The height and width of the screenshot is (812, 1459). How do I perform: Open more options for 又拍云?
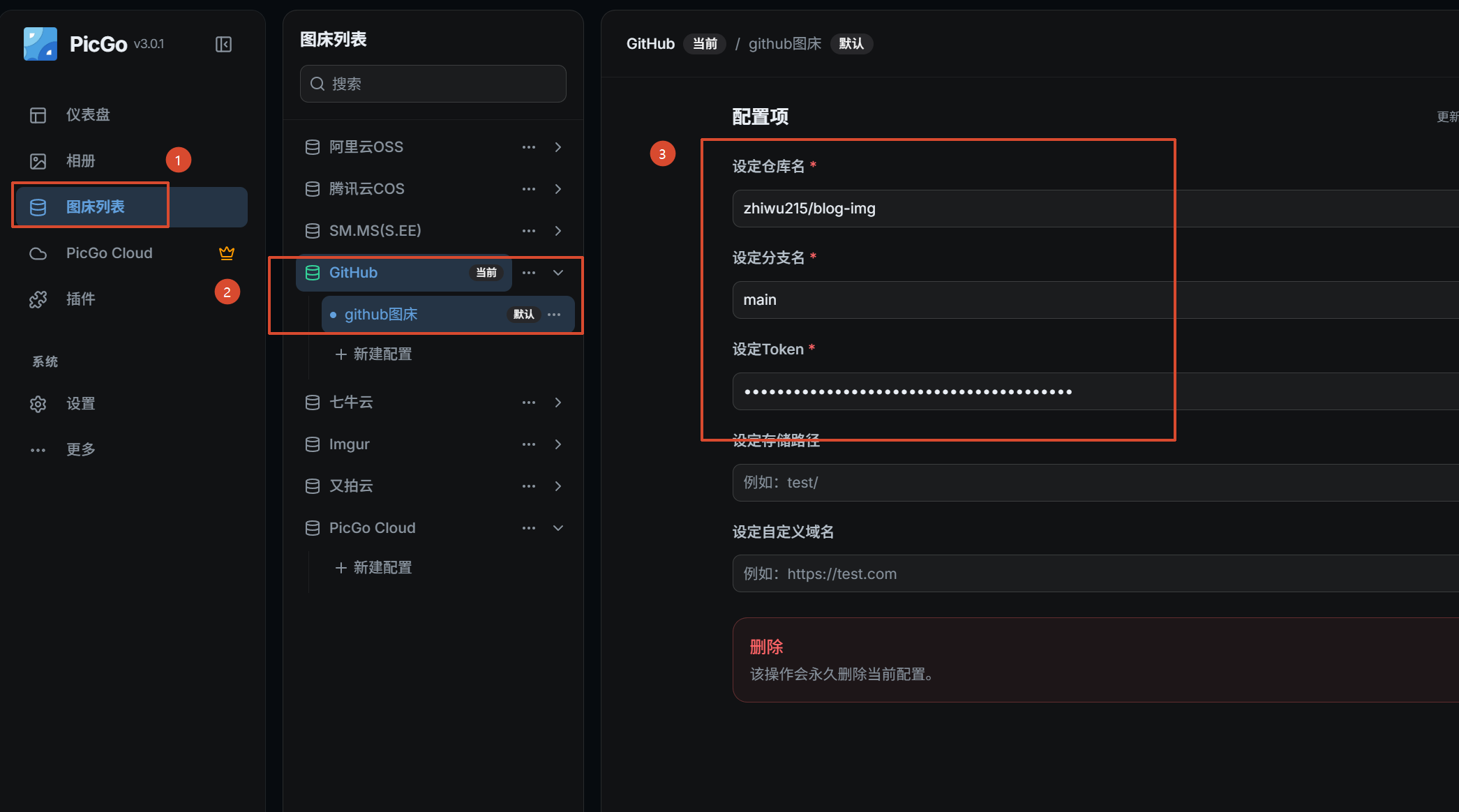click(x=529, y=486)
